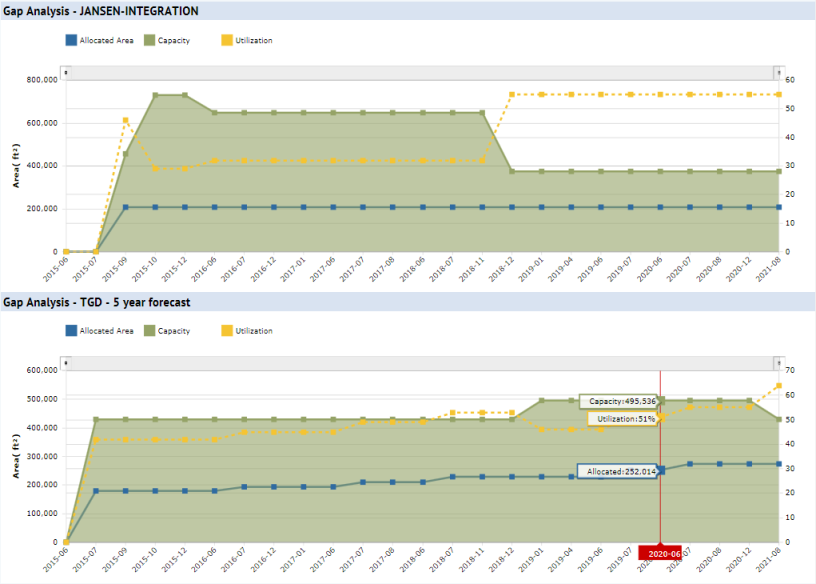Grab the right scrollbar handle of JANSEN-INTEGRATION chart
The width and height of the screenshot is (816, 584).
point(779,73)
